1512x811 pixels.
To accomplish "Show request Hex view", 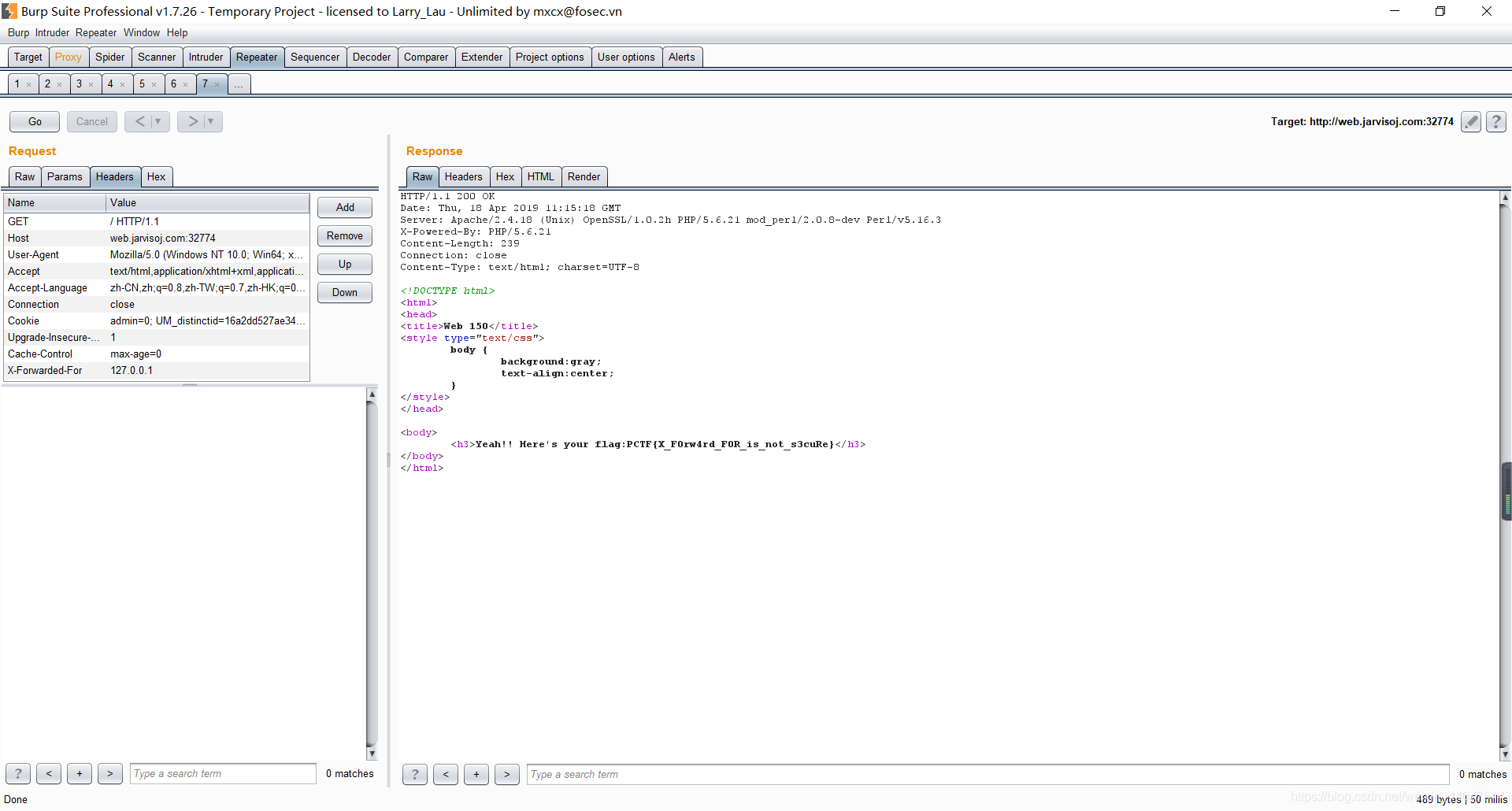I will pyautogui.click(x=157, y=176).
